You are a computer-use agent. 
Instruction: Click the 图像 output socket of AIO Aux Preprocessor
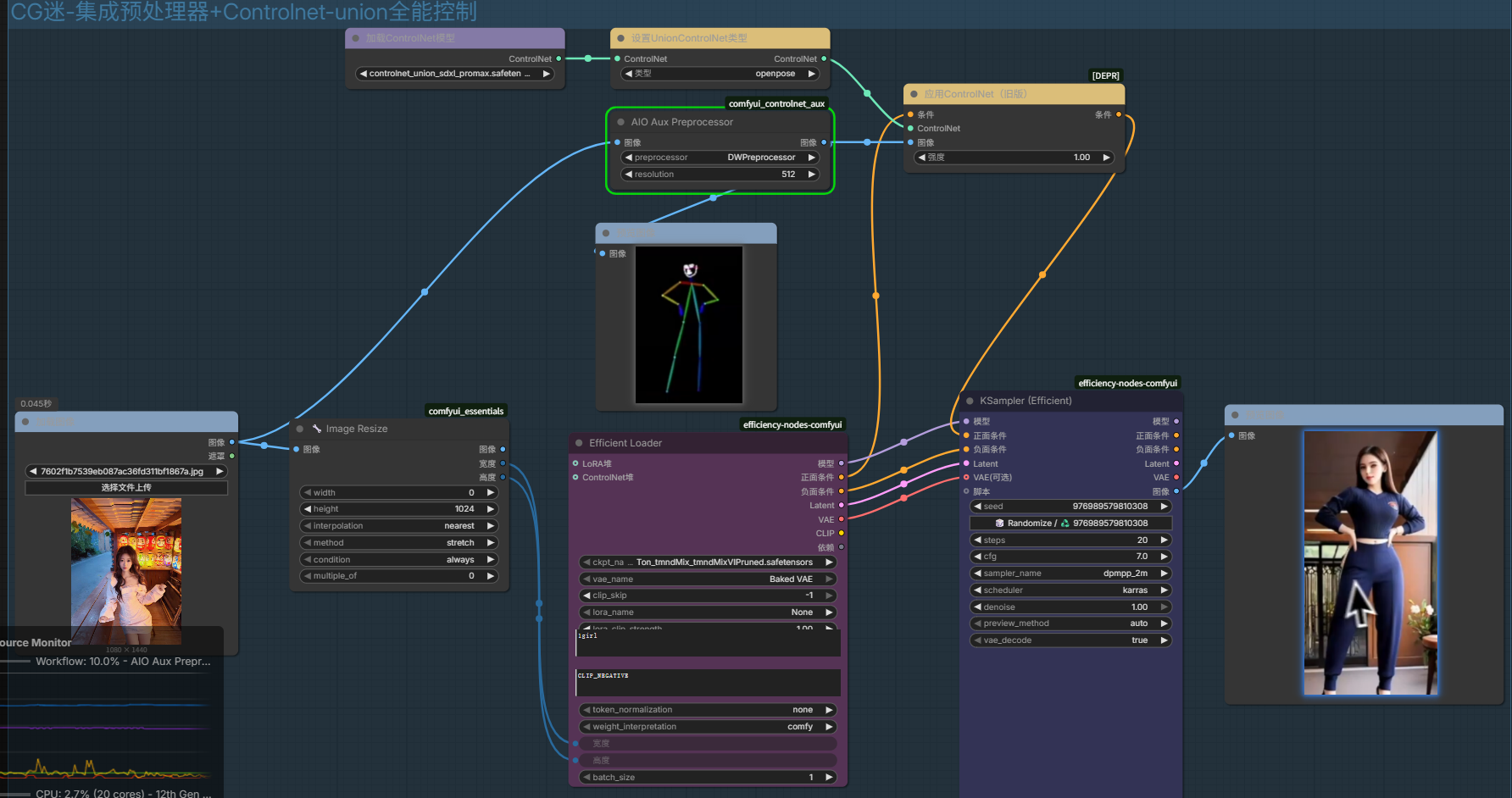tap(824, 142)
